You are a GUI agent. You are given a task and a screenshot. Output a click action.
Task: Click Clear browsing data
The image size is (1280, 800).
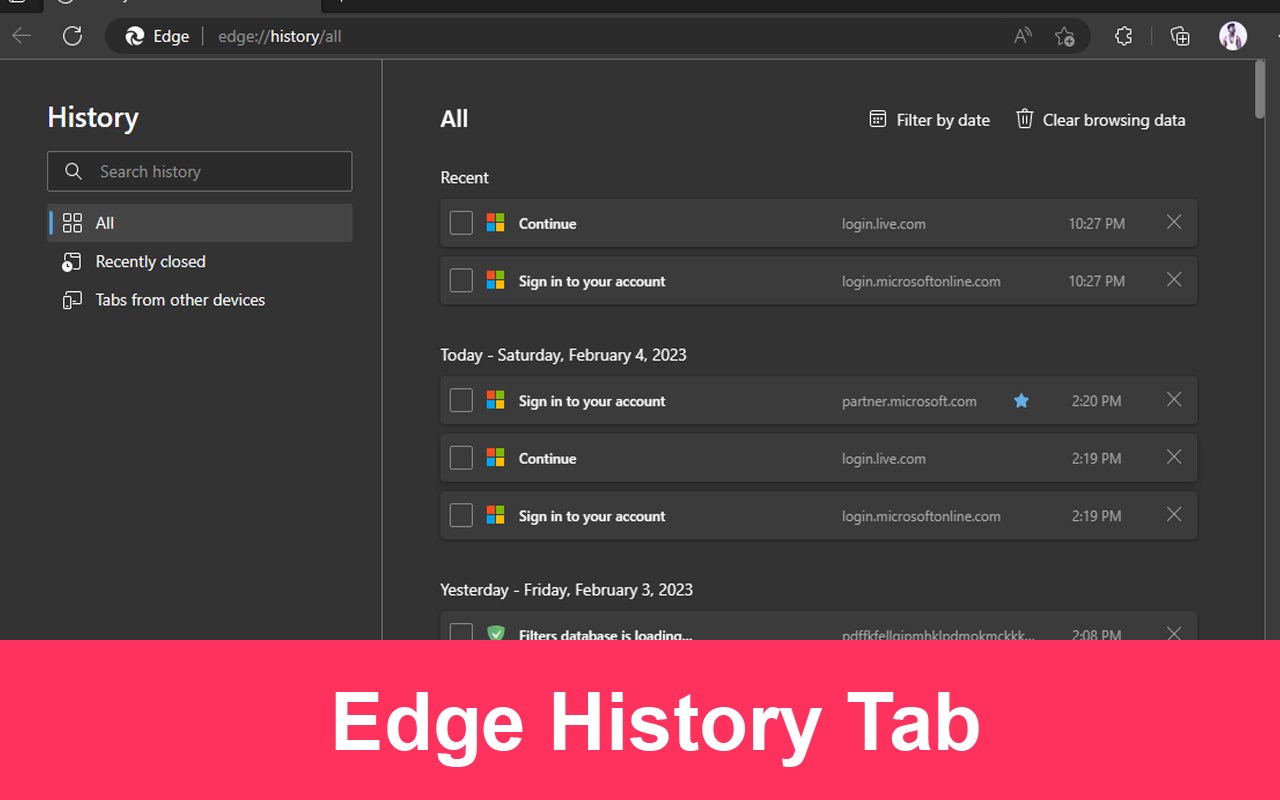point(1101,120)
